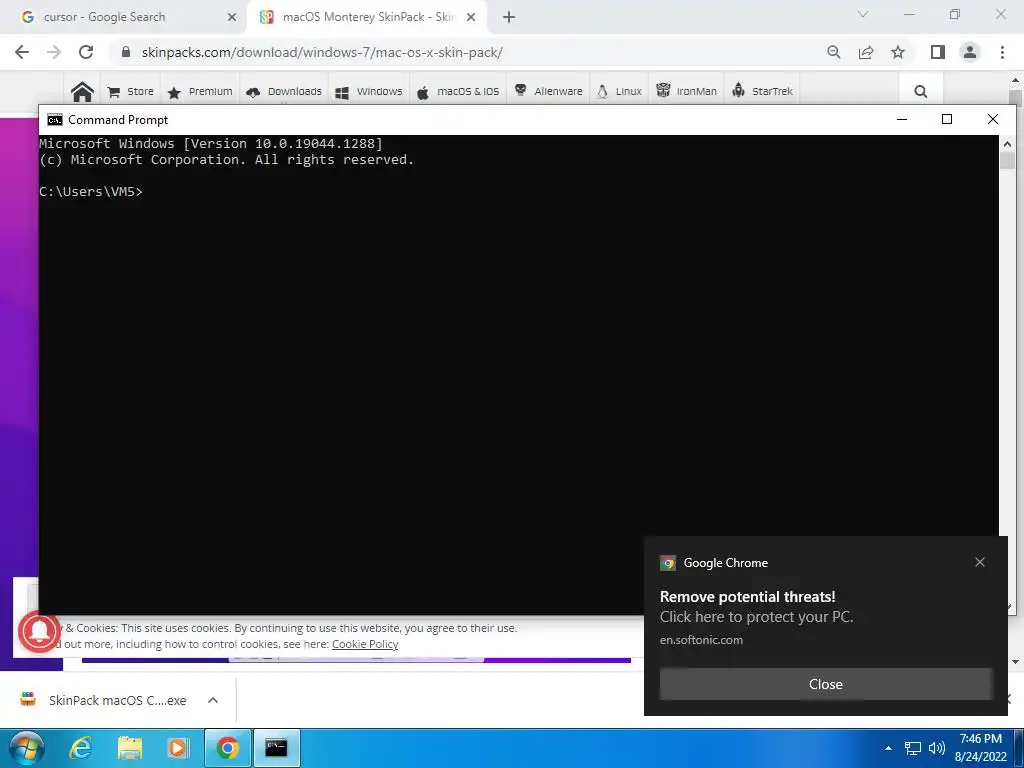Click the Google Chrome notification icon
Image resolution: width=1024 pixels, height=768 pixels.
point(668,563)
